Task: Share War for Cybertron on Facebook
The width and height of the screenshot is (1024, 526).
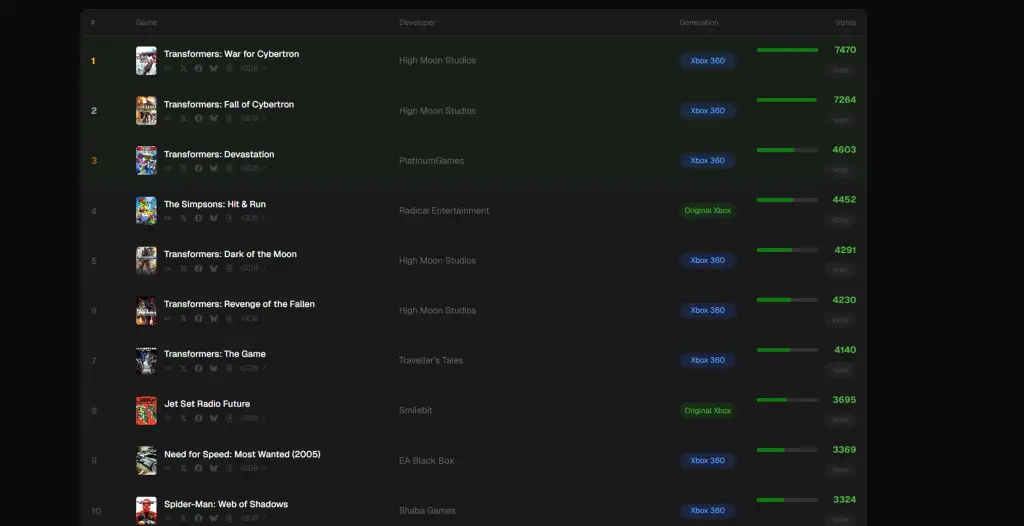Action: (x=199, y=68)
